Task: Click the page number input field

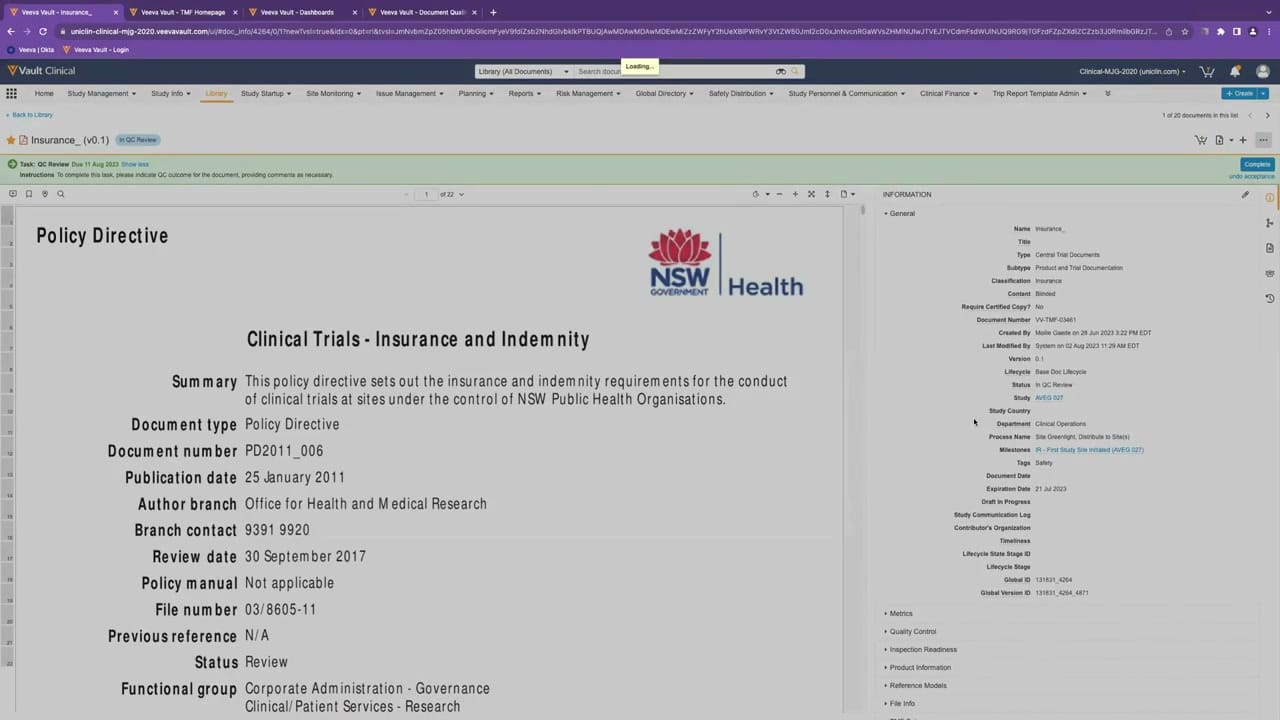Action: pos(426,194)
